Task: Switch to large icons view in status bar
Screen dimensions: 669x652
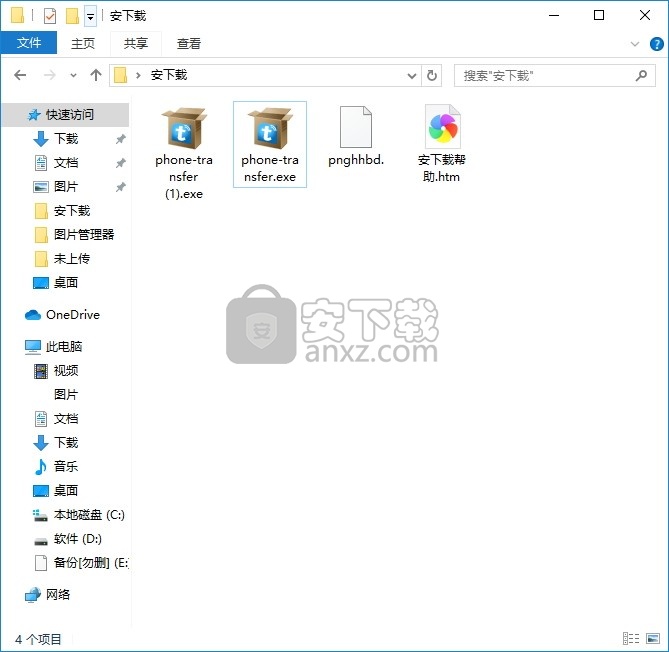Action: (x=653, y=638)
